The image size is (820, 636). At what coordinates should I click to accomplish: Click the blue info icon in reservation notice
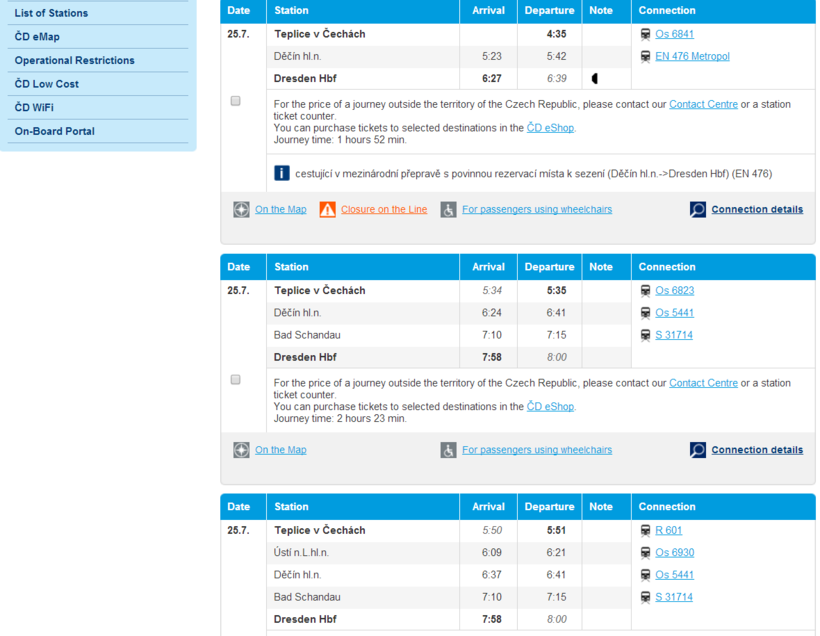point(282,173)
